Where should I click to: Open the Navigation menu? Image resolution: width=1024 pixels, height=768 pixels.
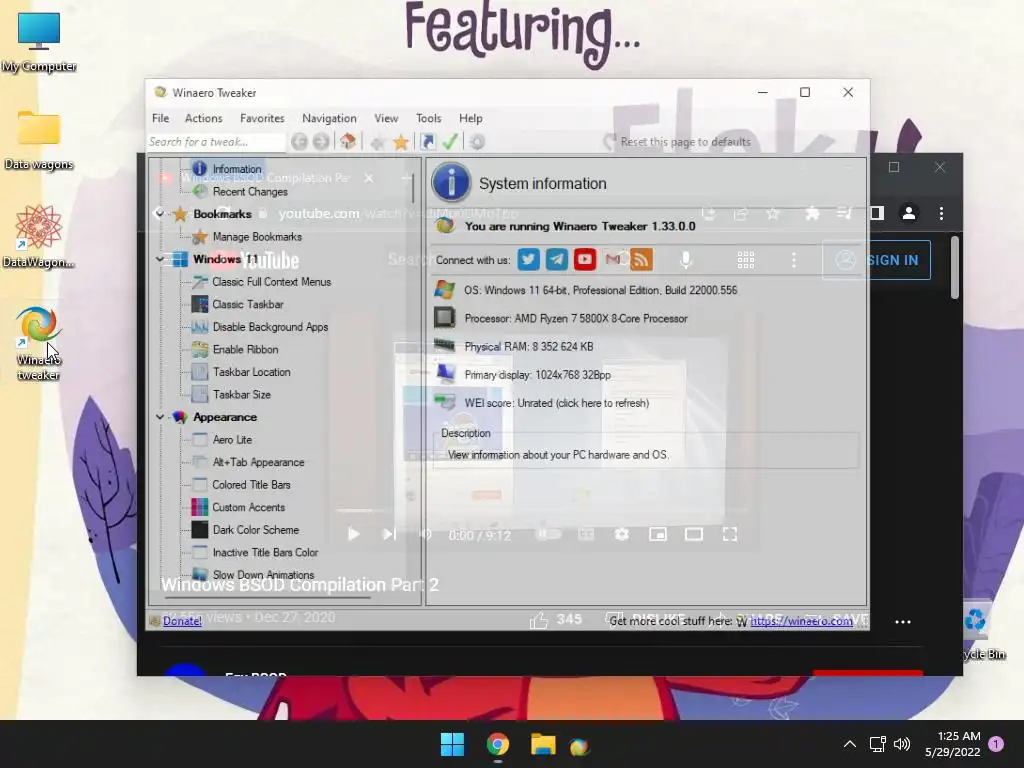coord(329,118)
